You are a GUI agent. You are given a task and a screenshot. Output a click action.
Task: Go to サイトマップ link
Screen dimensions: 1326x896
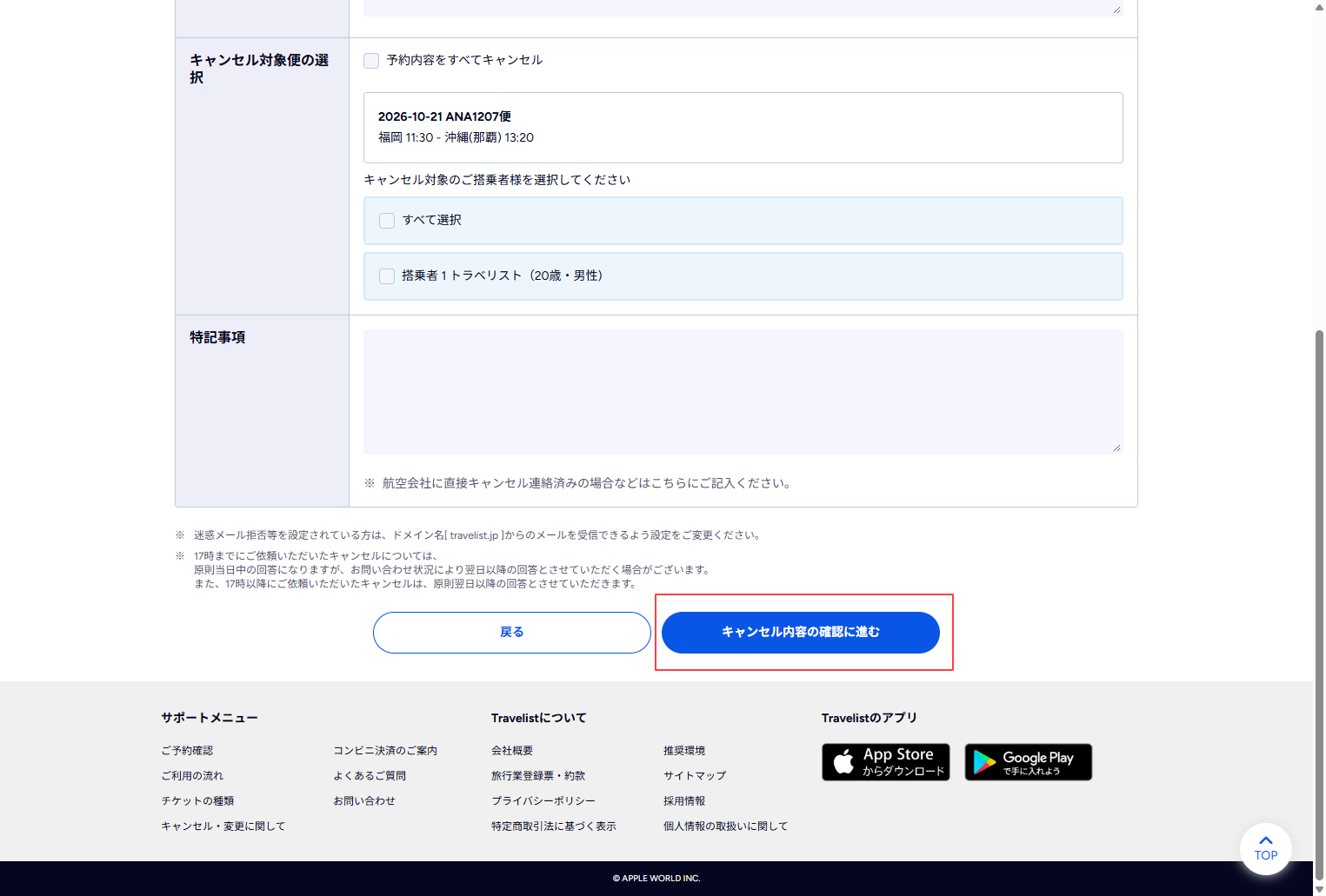[x=695, y=776]
